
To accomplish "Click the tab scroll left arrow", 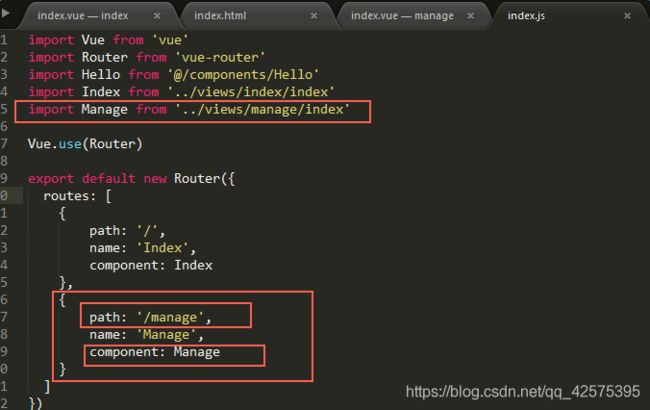I will click(x=7, y=16).
